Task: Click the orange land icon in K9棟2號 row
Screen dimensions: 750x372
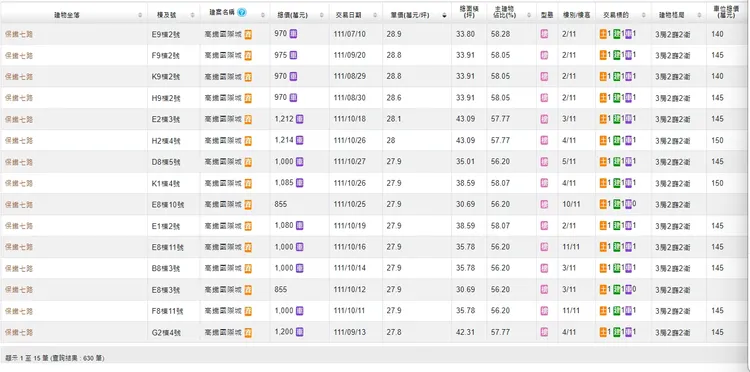Action: tap(603, 77)
